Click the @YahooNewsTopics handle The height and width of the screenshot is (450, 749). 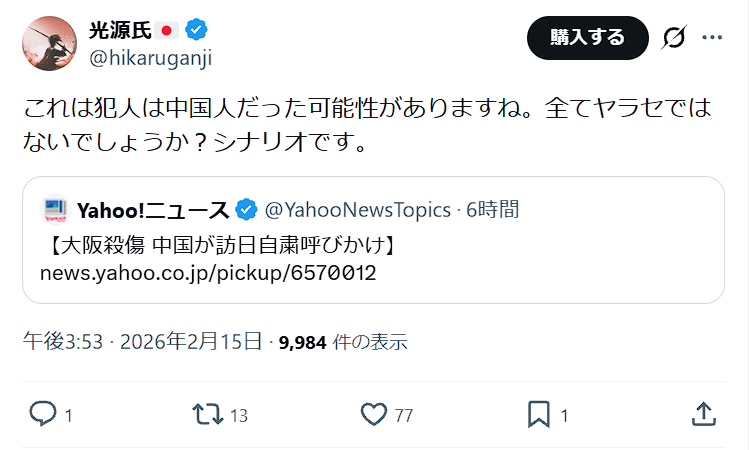click(357, 210)
